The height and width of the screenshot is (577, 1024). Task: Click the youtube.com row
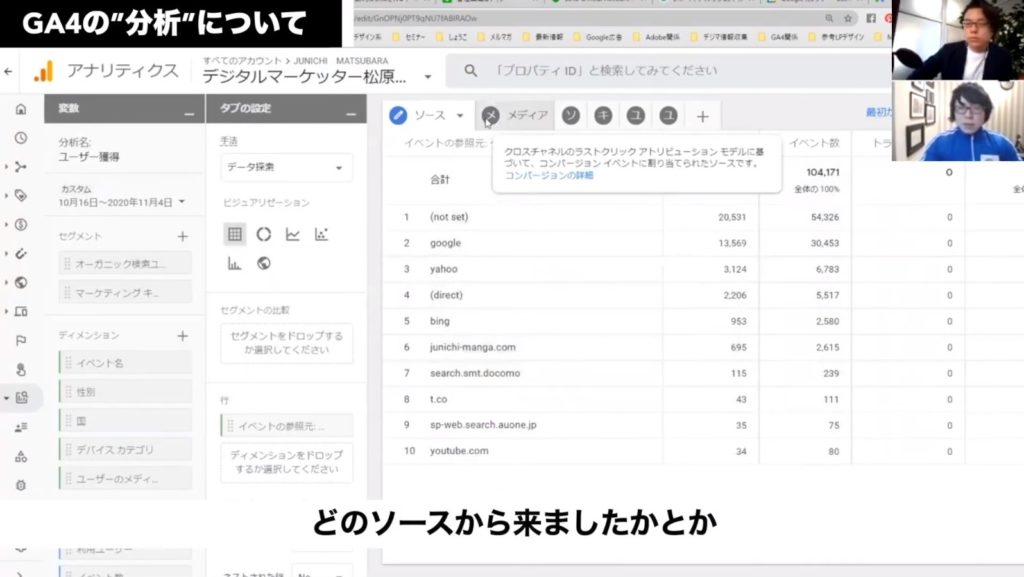click(x=703, y=451)
